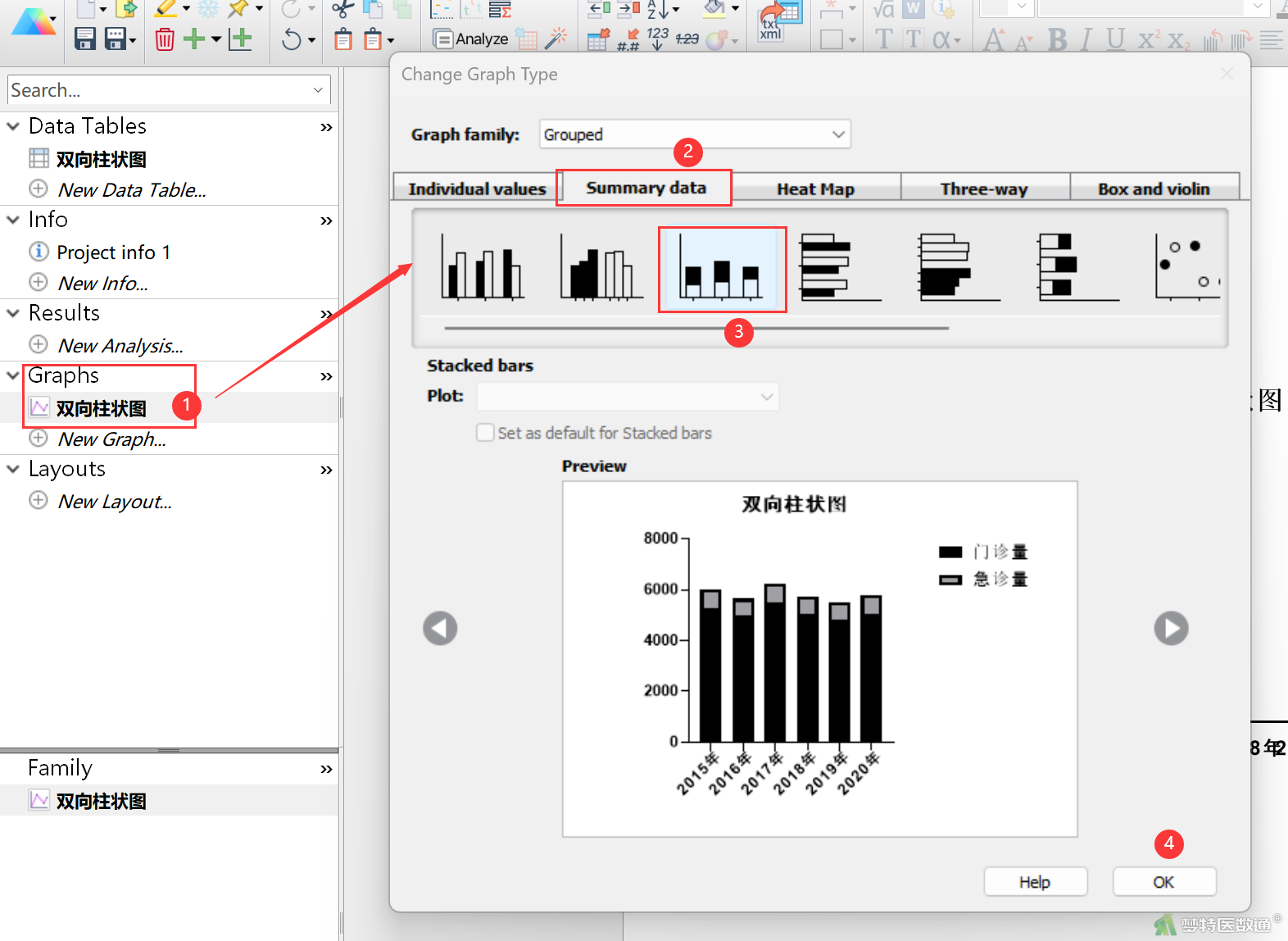Switch to Individual values tab
This screenshot has width=1288, height=941.
[x=477, y=189]
